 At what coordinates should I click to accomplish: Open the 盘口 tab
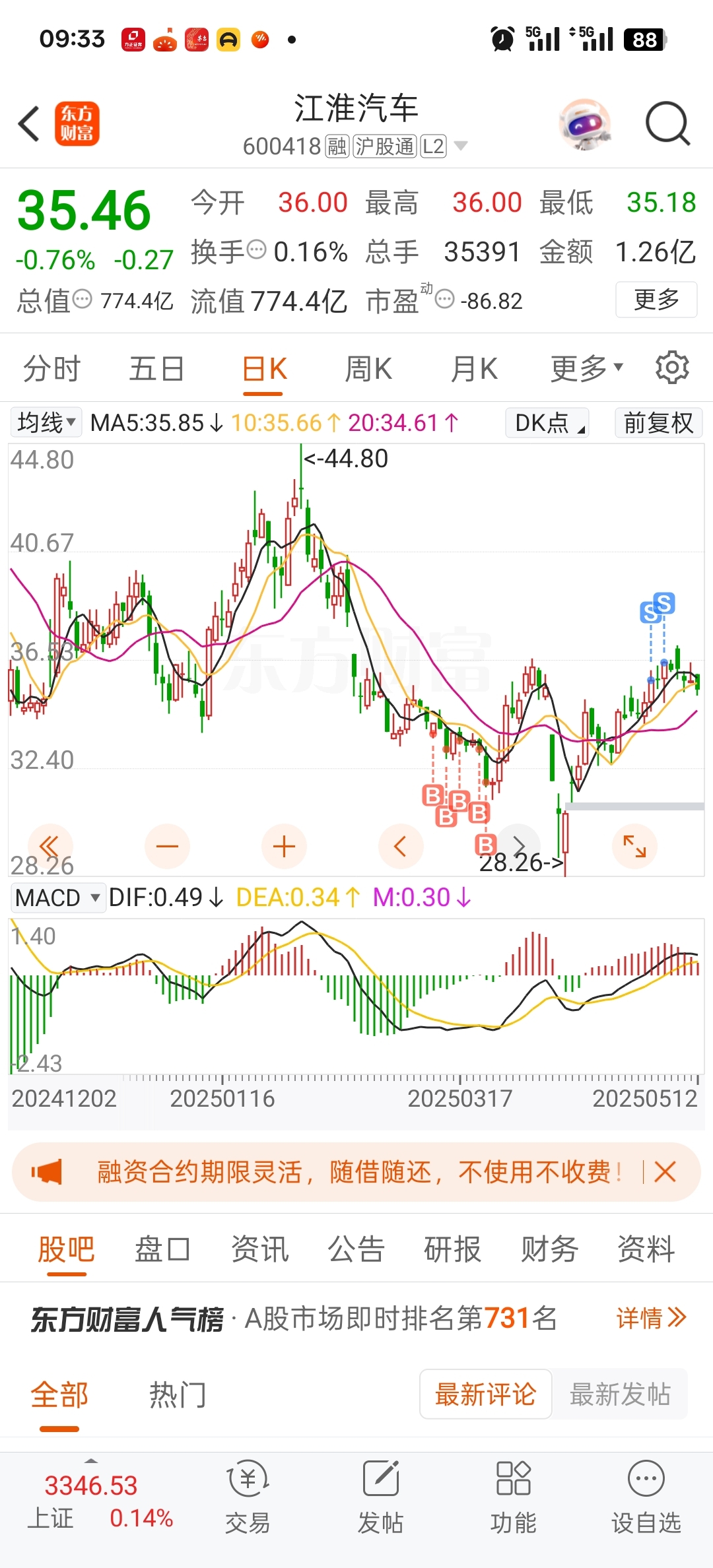click(163, 1249)
